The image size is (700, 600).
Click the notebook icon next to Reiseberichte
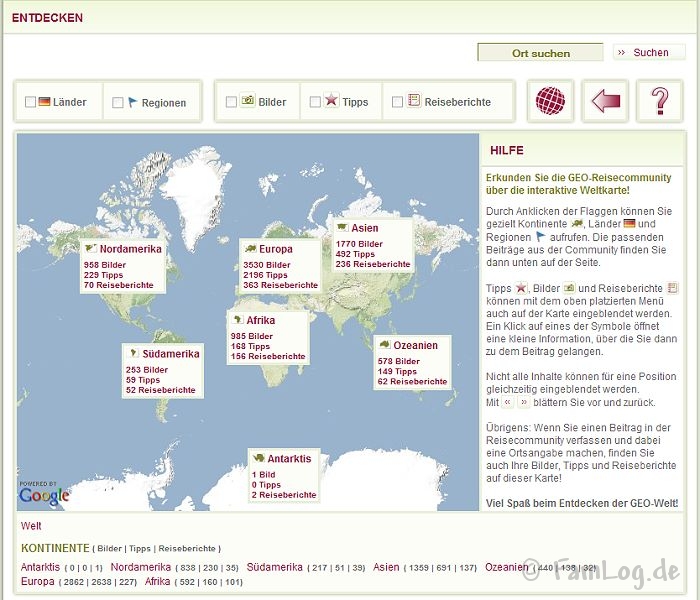click(x=414, y=100)
